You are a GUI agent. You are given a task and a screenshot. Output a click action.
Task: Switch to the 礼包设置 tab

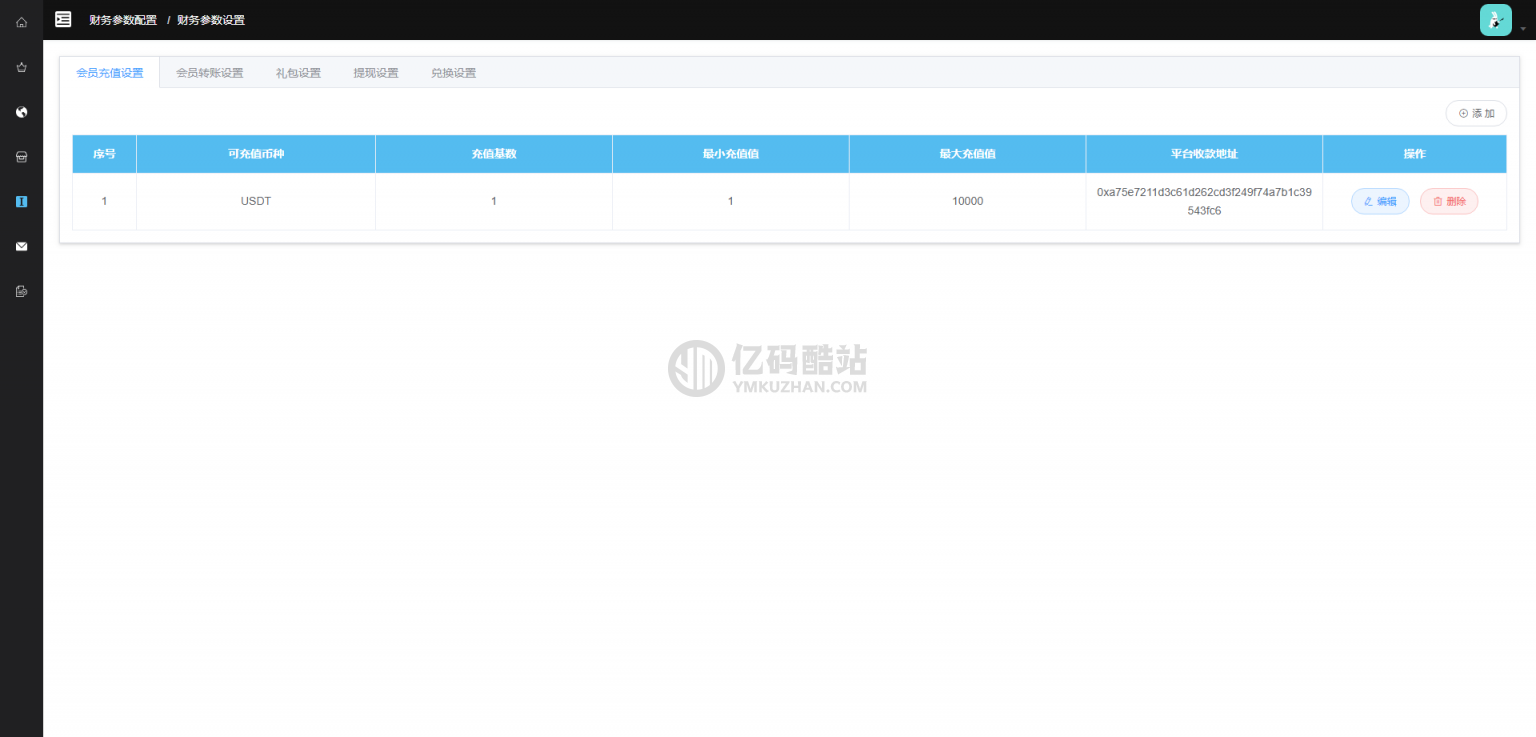[x=298, y=73]
